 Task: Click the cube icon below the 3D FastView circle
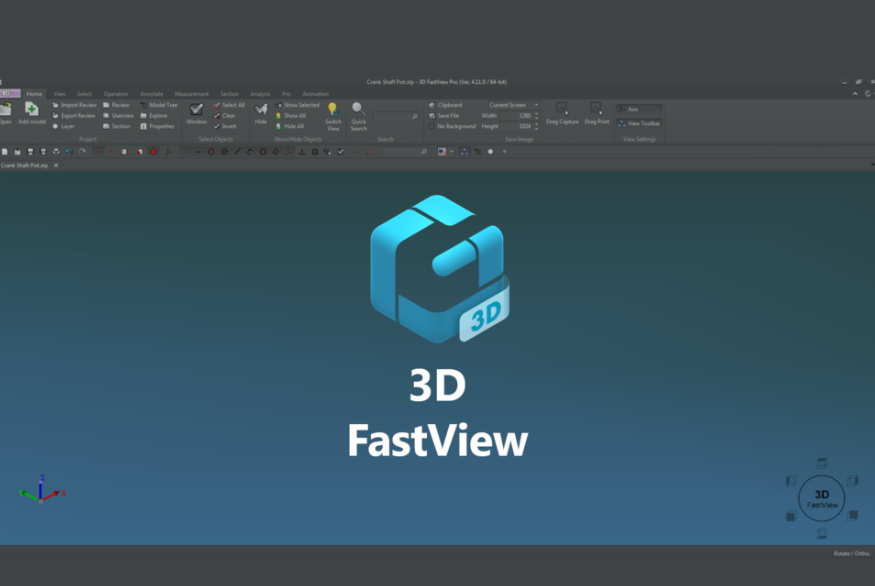(x=821, y=534)
